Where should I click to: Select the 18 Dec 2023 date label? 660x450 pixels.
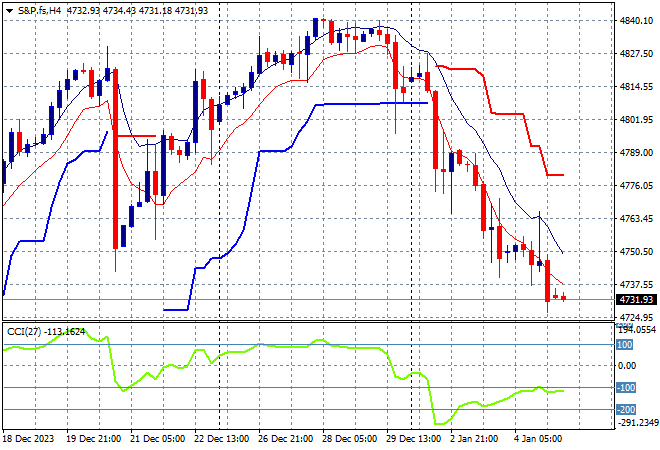[x=29, y=439]
